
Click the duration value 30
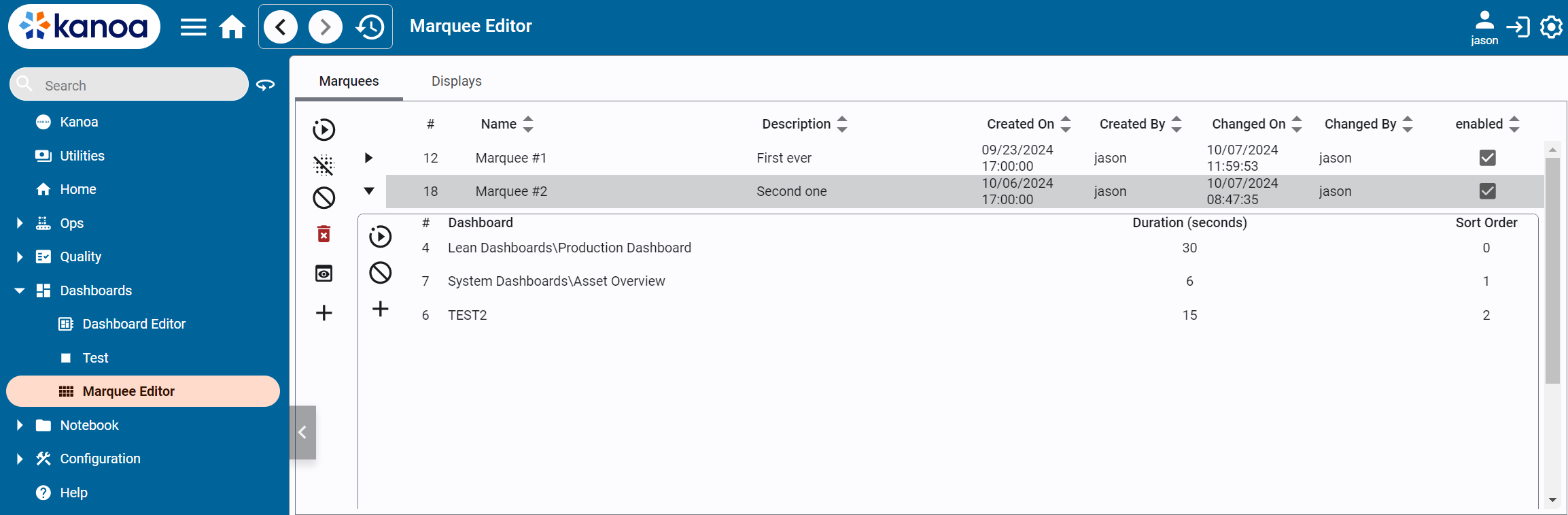point(1189,248)
